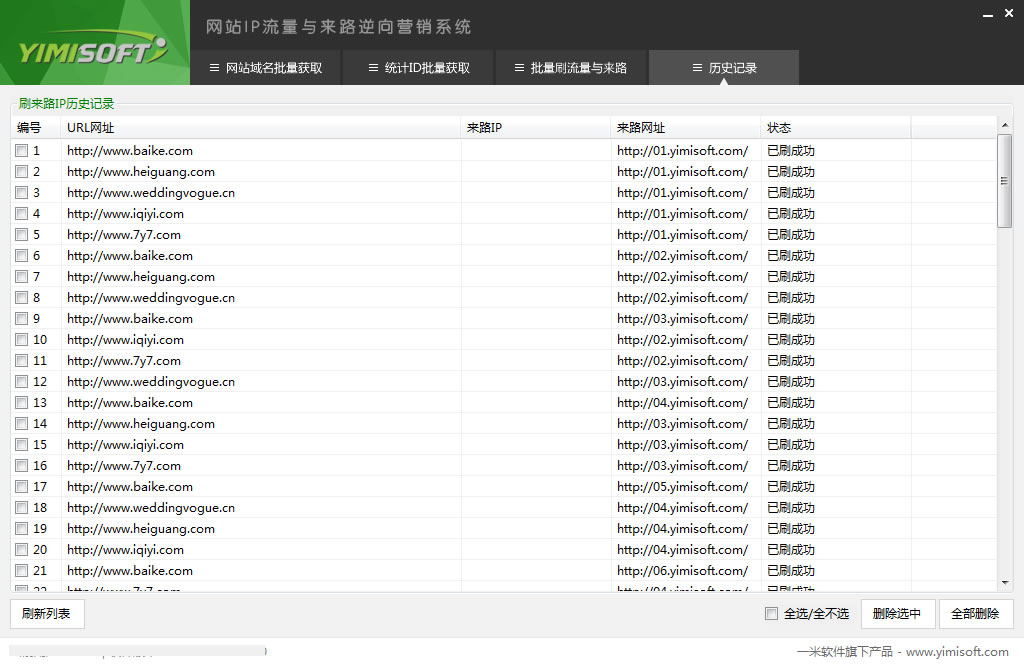Sort by the 来路IP column header
This screenshot has width=1024, height=665.
click(x=536, y=127)
